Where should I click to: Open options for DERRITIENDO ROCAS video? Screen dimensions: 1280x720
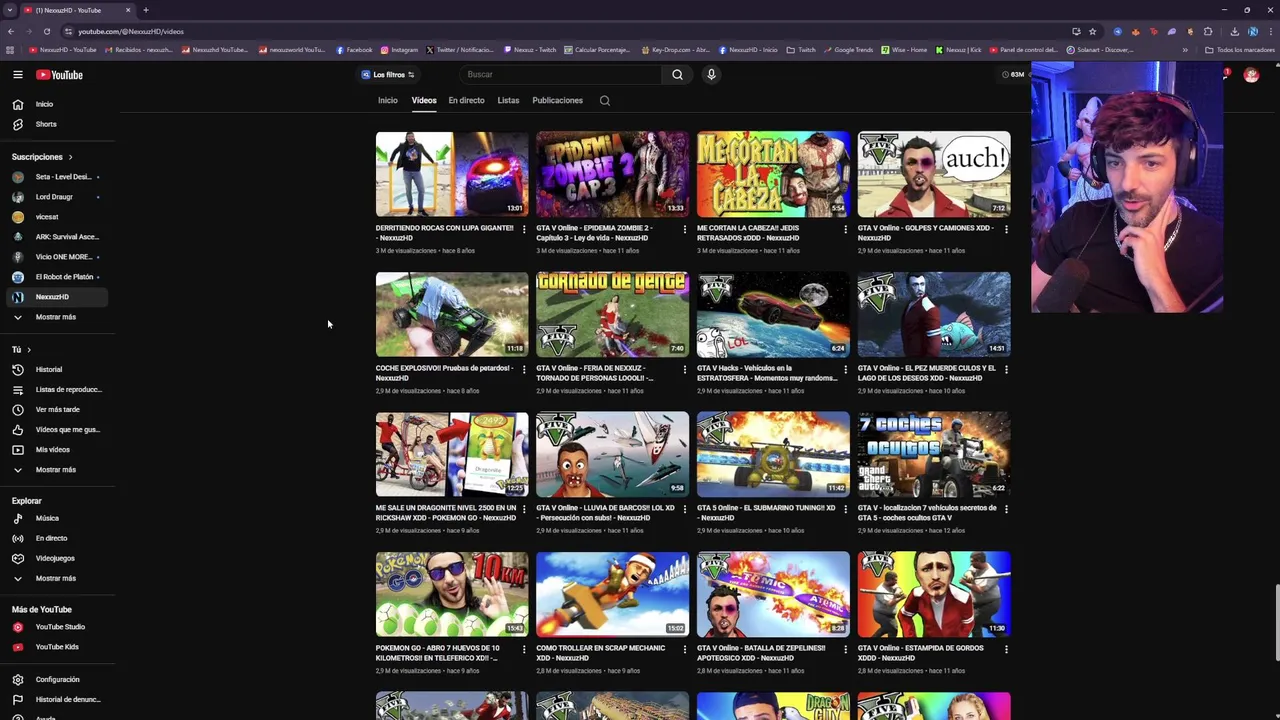tap(524, 229)
